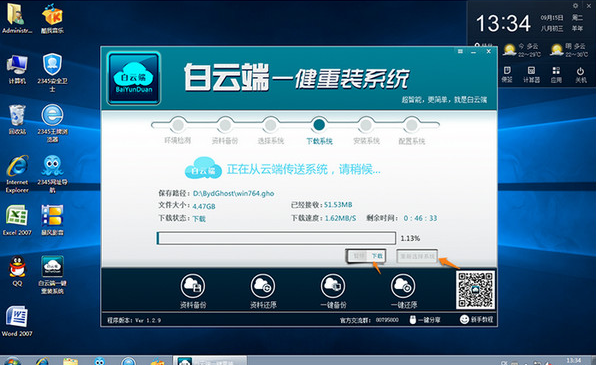Open widget settings gear icon
Screen dimensions: 596x365
coord(575,6)
